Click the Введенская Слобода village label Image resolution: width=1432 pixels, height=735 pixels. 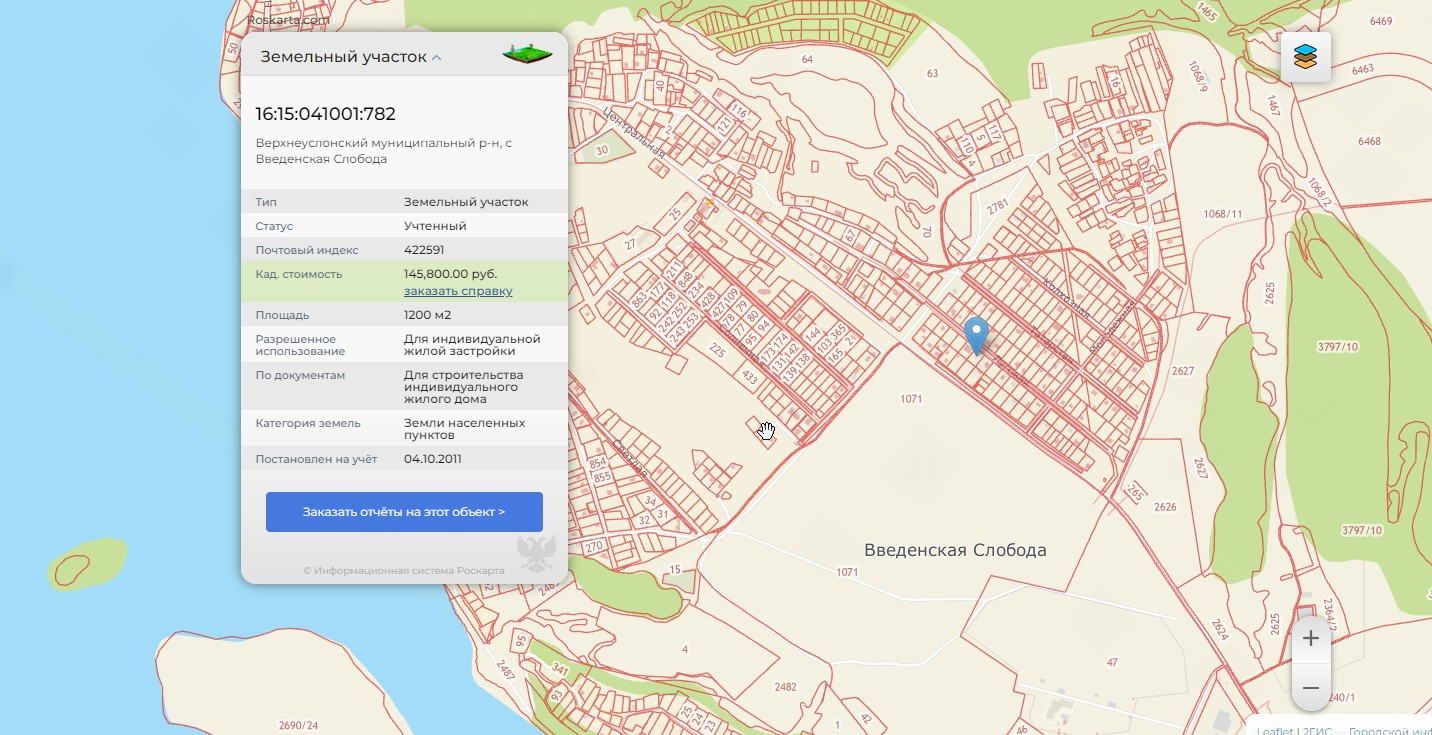click(x=954, y=550)
